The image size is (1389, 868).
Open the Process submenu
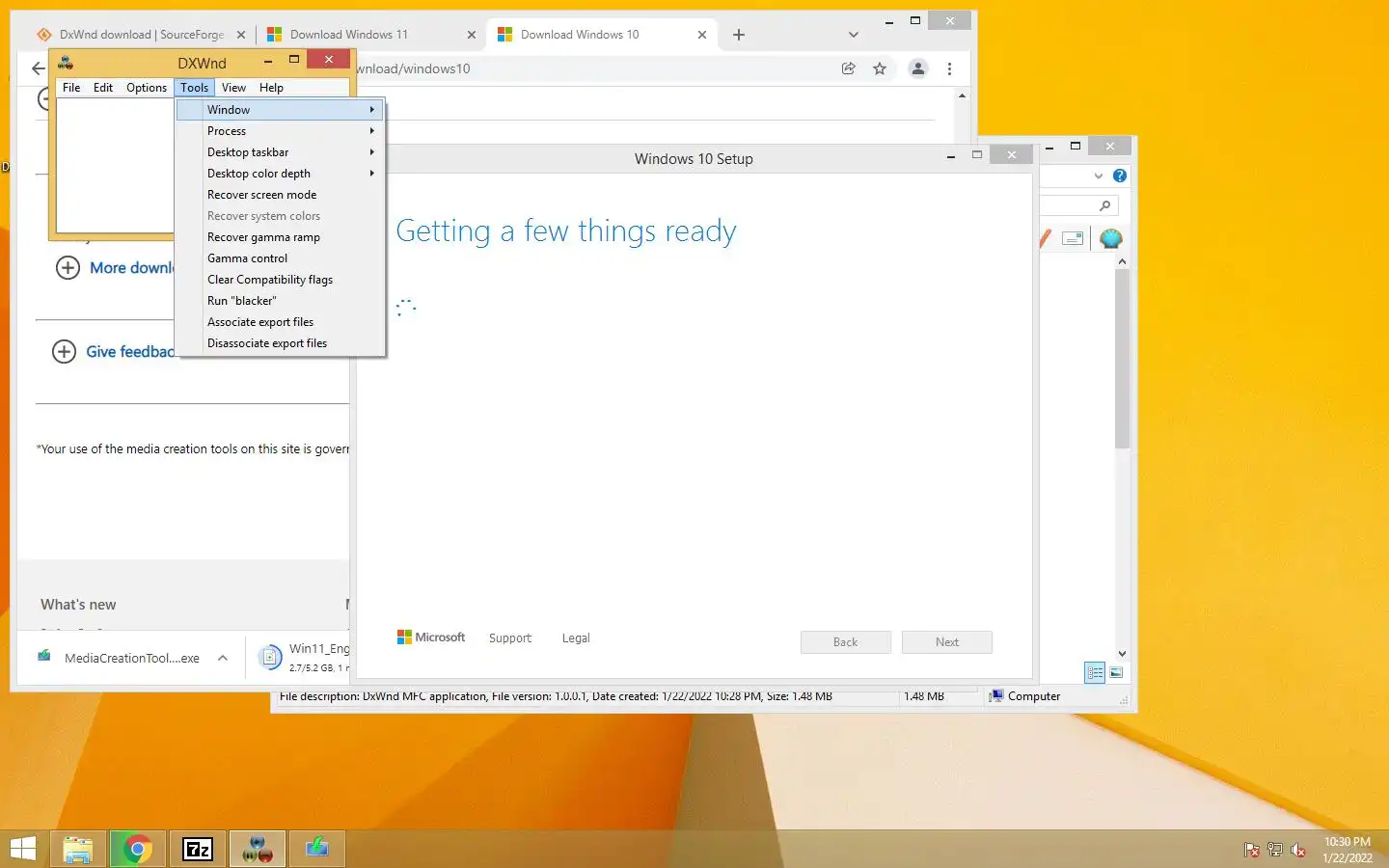280,131
